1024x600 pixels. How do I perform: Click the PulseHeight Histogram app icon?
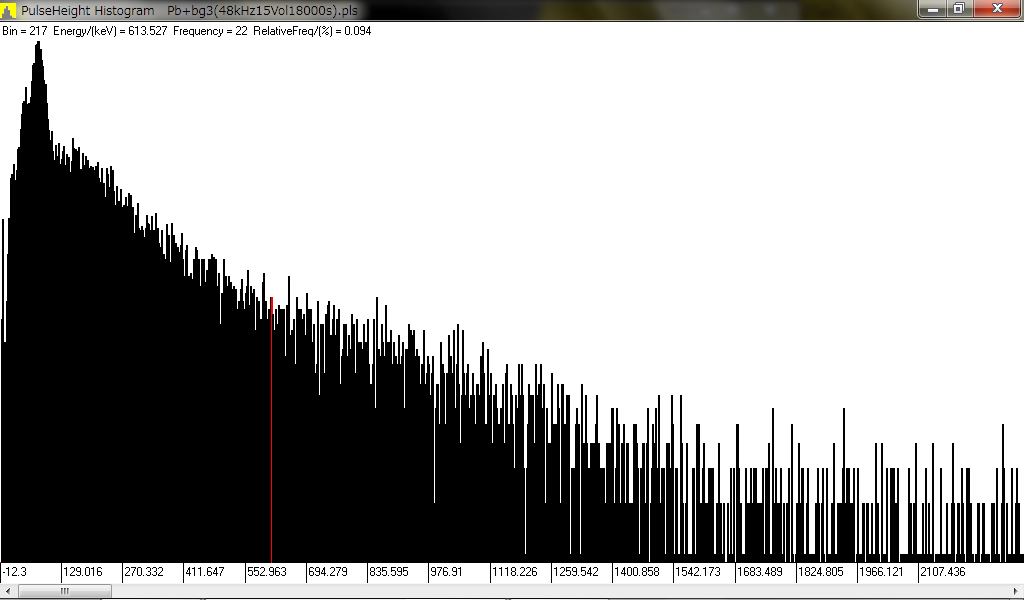point(9,10)
